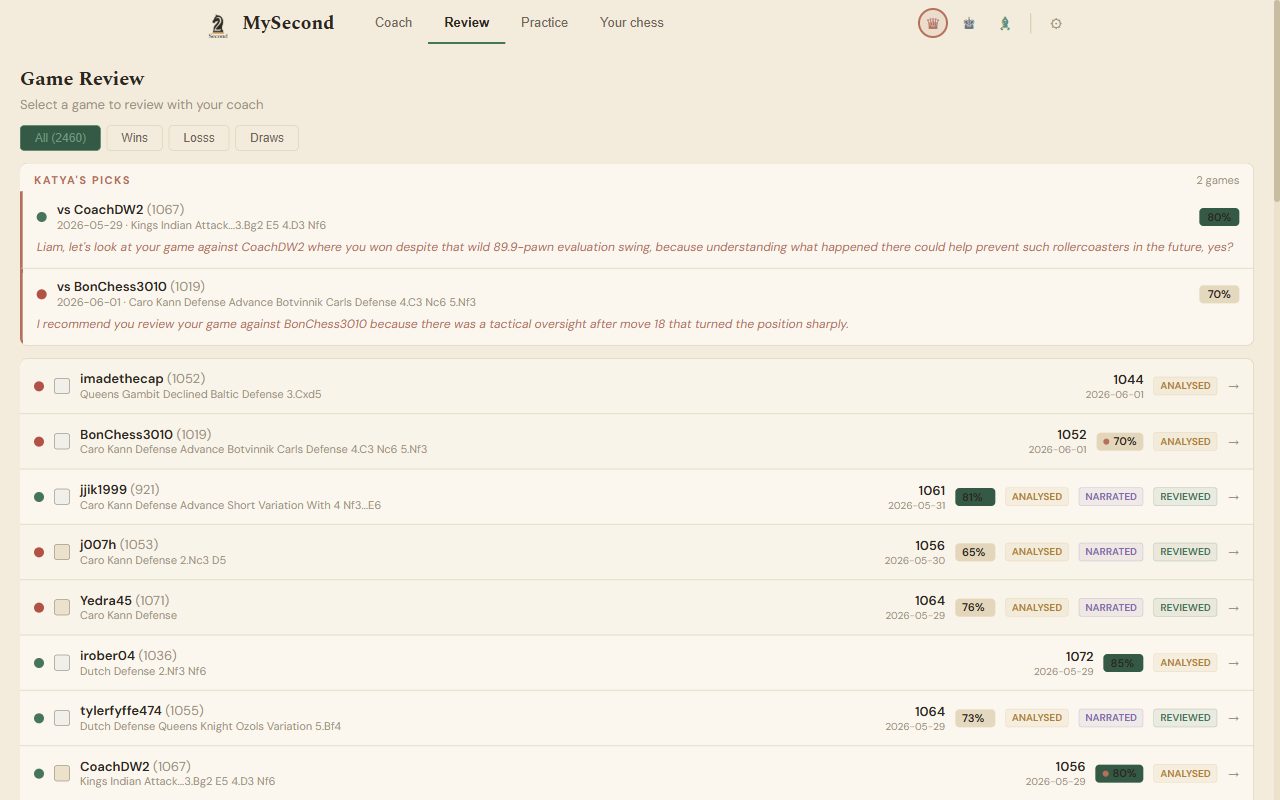Click the 80% badge in Katya's picks
Screen dimensions: 1280x800
click(x=1219, y=217)
